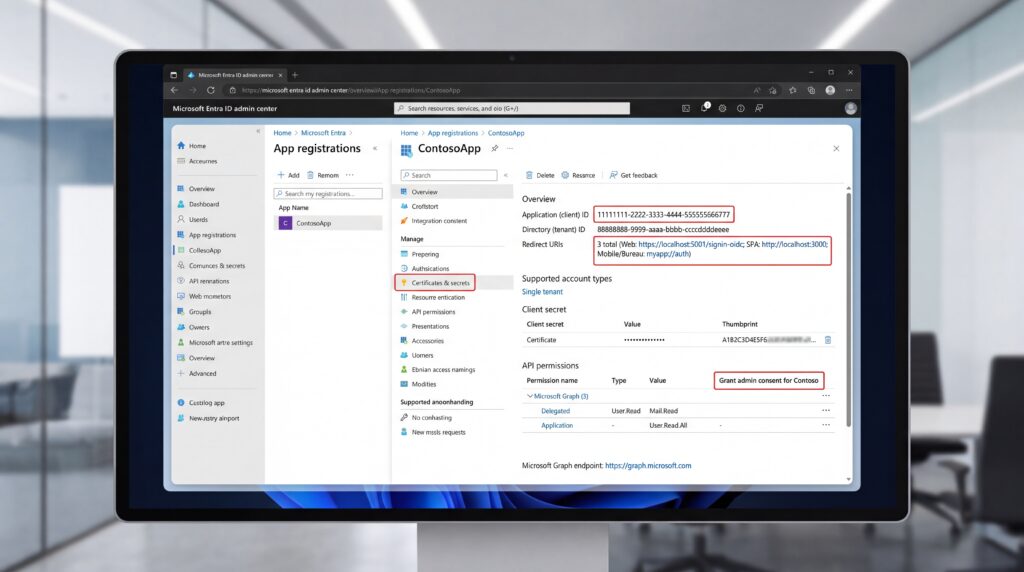Click the Microsoft Entra breadcrumb
Image resolution: width=1024 pixels, height=572 pixels.
coord(323,133)
